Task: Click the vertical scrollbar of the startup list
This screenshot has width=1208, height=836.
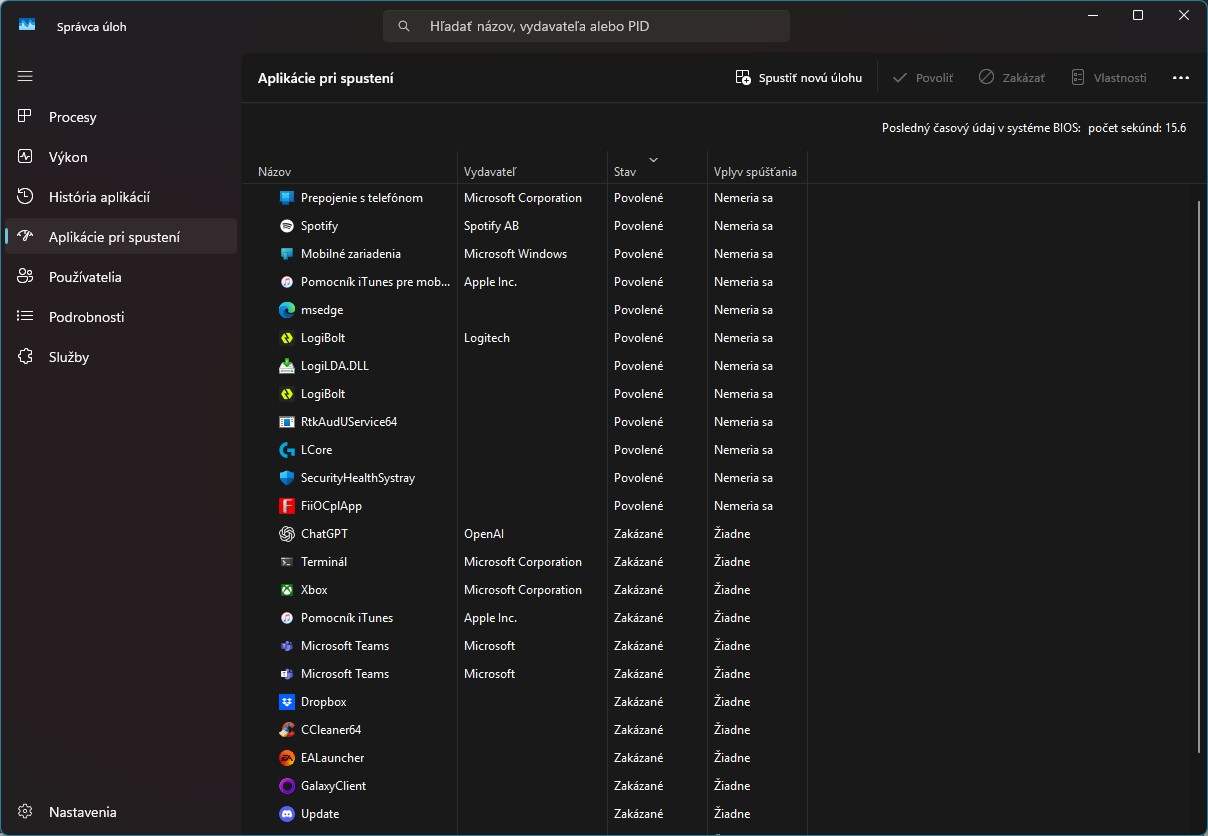Action: [1200, 476]
